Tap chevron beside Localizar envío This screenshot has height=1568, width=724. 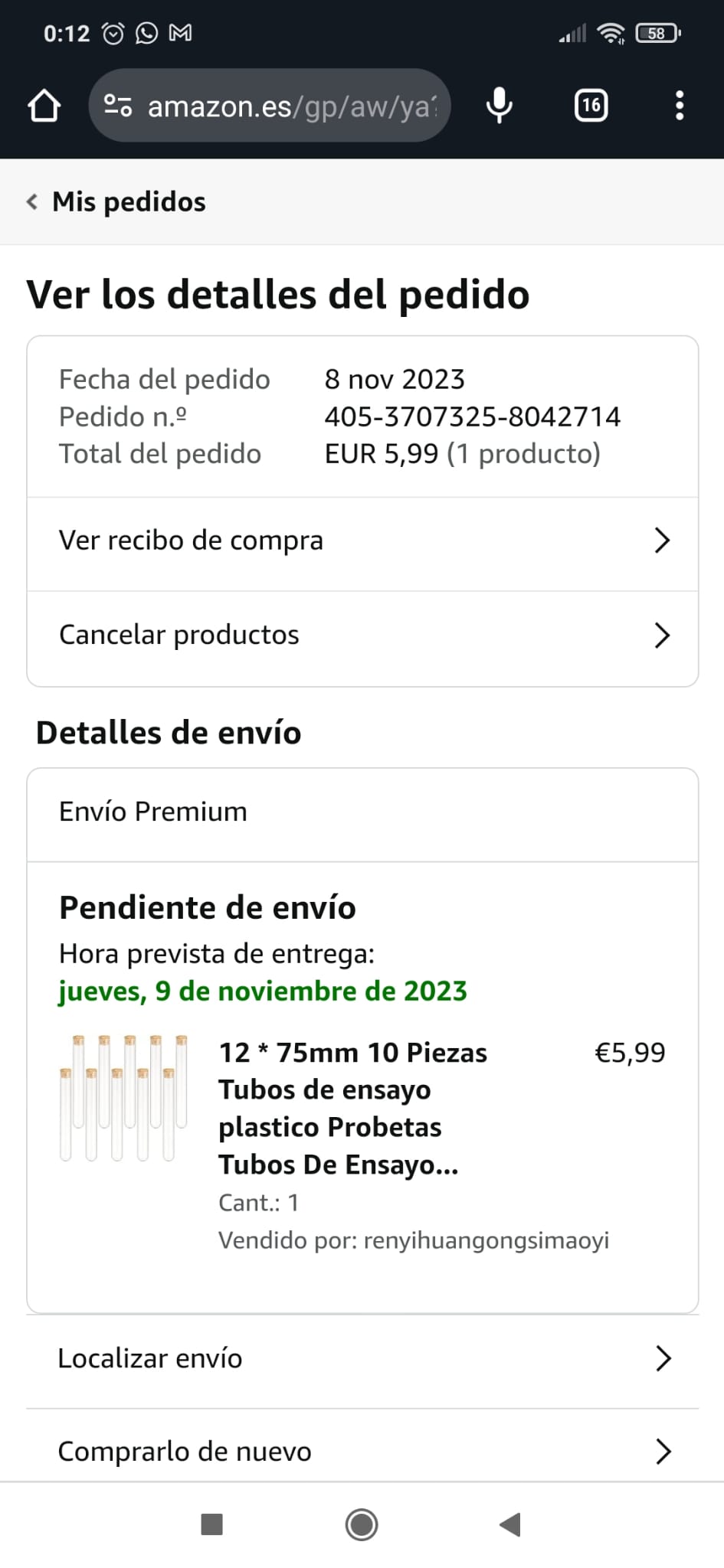click(x=663, y=1358)
